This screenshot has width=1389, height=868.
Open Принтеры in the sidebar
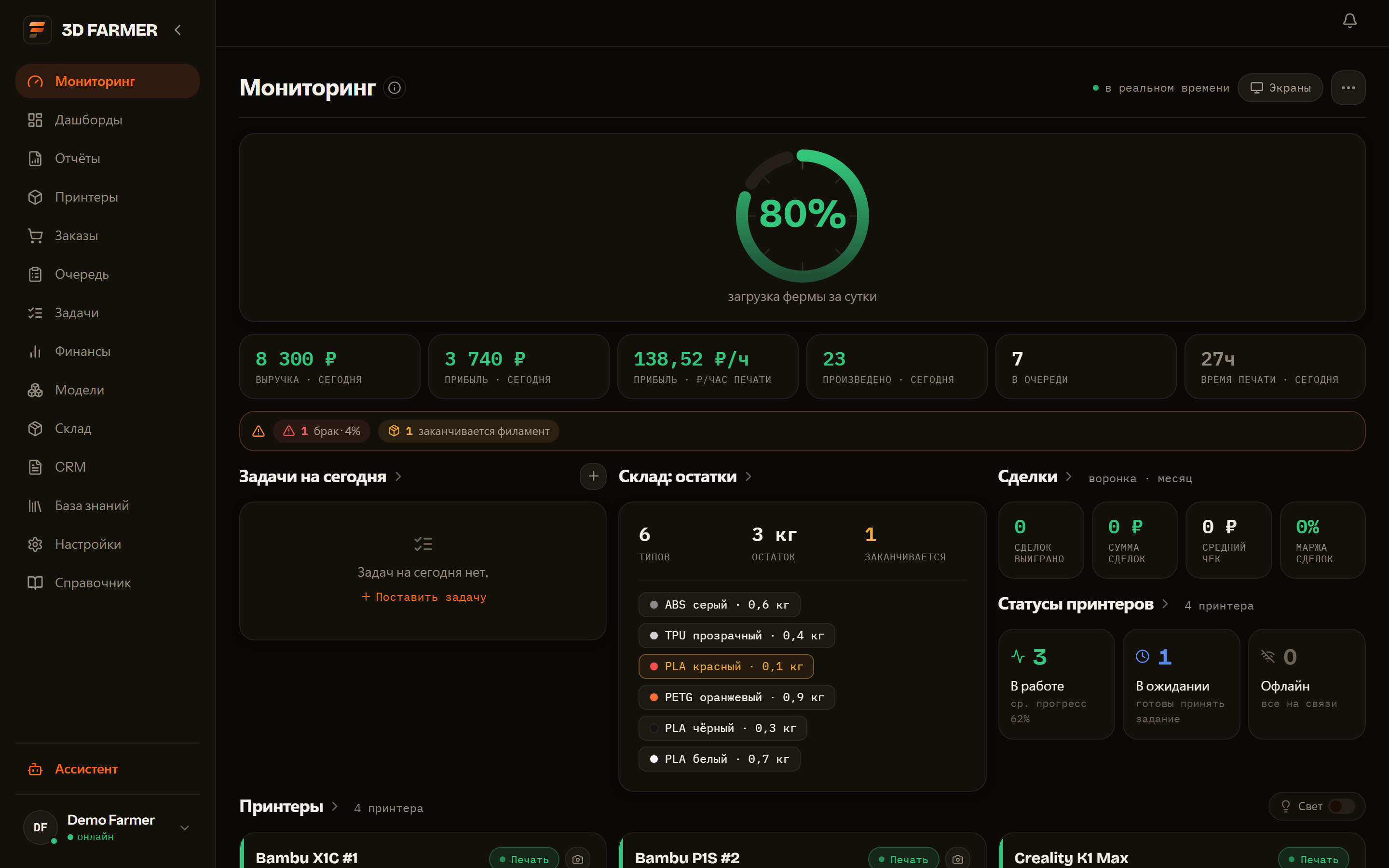108,197
